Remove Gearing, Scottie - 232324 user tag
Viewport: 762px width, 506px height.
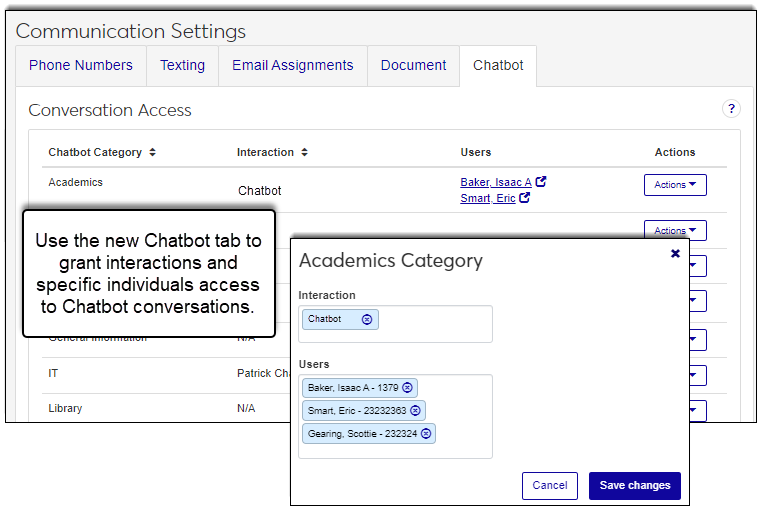point(426,433)
